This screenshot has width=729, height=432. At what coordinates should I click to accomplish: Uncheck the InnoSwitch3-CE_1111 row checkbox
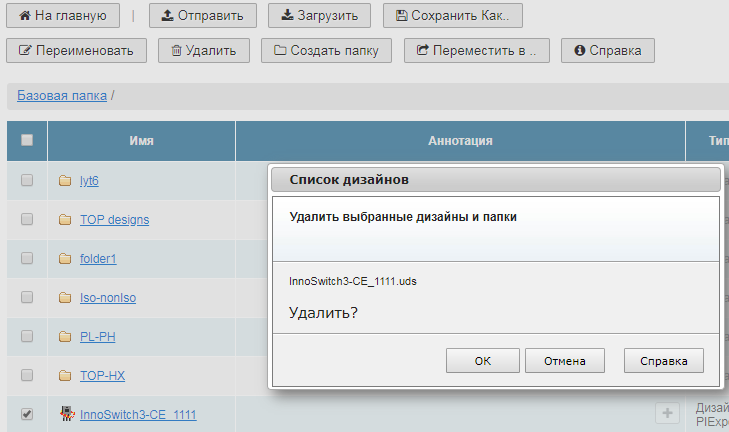point(27,413)
